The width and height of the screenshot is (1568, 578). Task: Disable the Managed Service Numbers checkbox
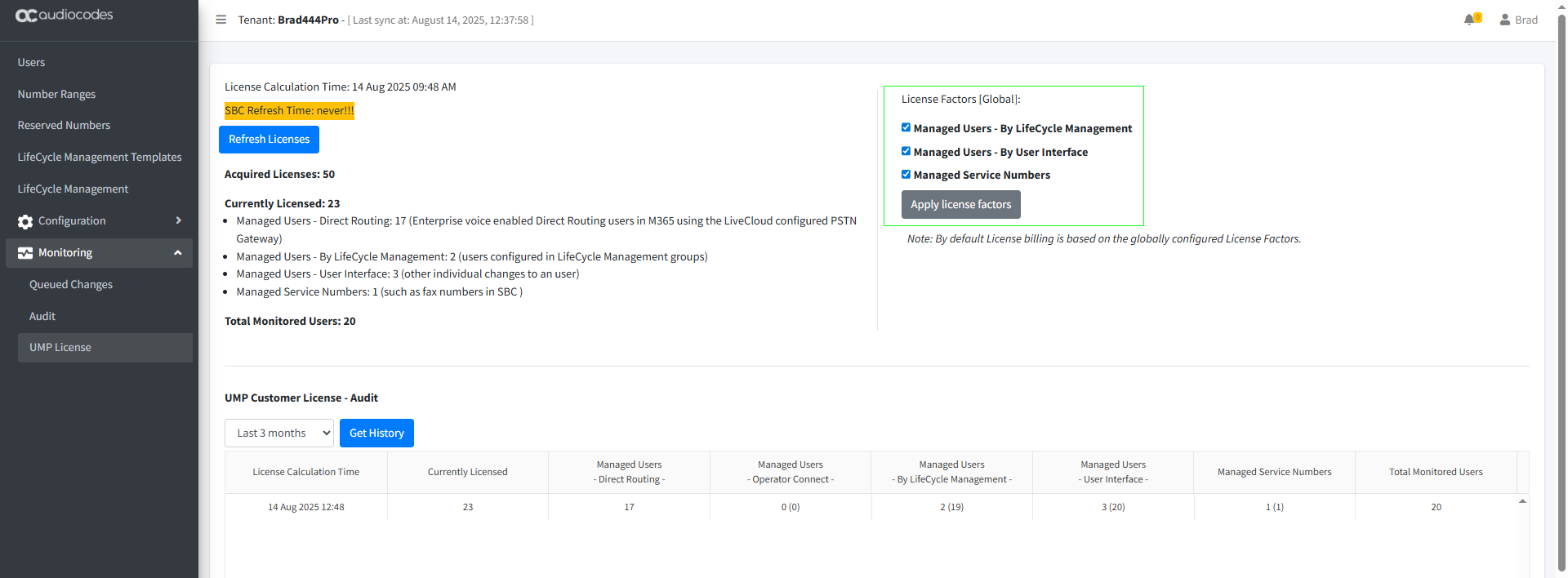[906, 175]
